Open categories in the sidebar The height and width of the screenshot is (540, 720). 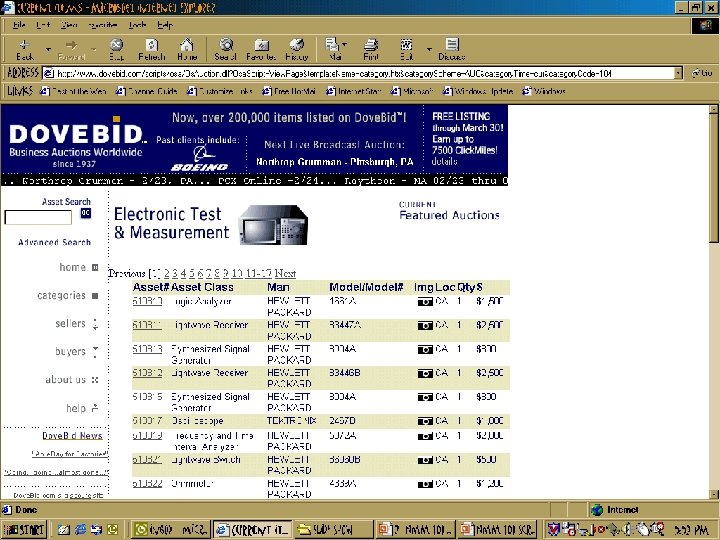(61, 296)
